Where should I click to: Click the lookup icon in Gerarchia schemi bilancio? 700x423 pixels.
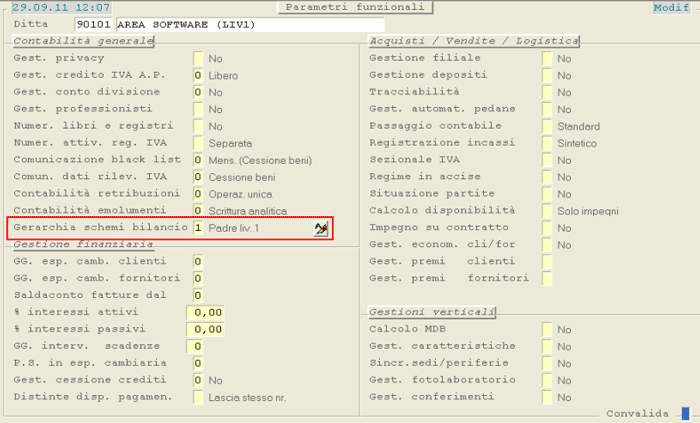coord(321,229)
